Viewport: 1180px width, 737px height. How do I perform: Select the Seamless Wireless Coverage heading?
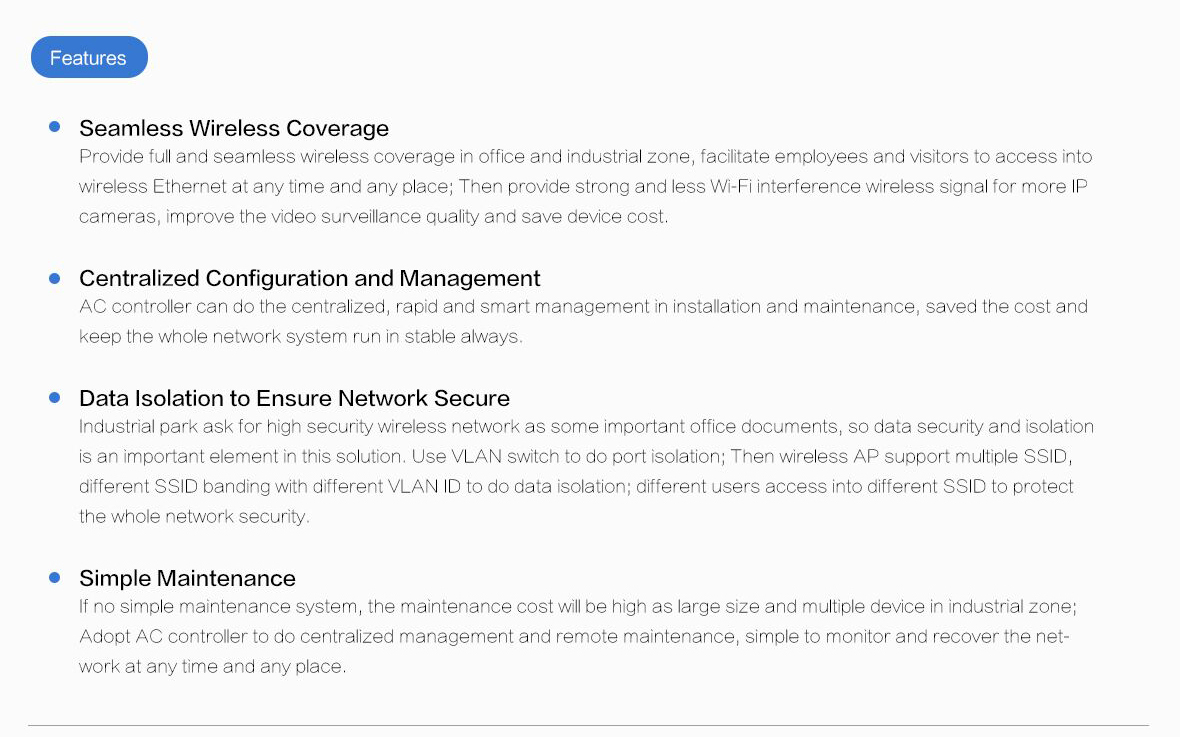pos(234,129)
